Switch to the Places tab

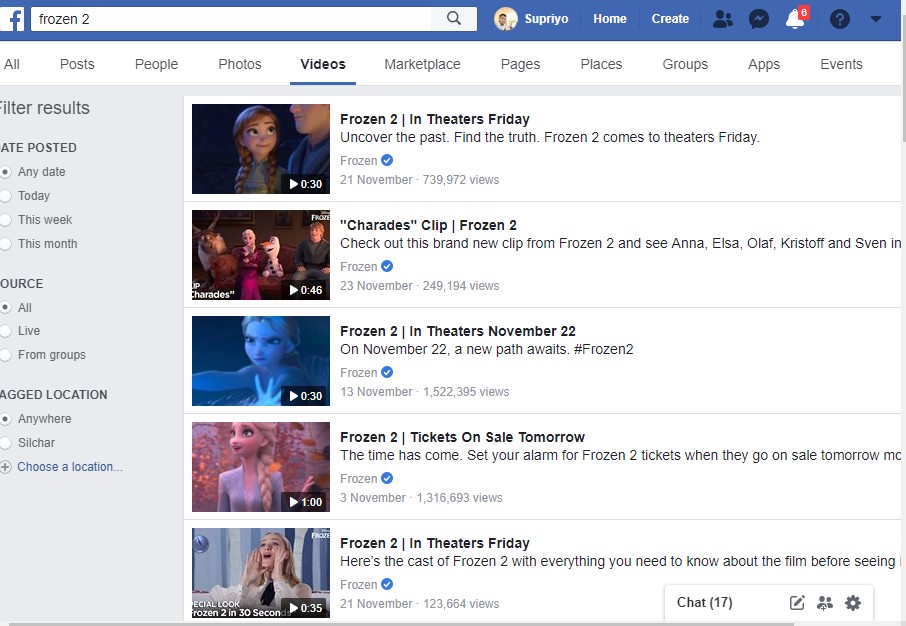click(x=601, y=64)
